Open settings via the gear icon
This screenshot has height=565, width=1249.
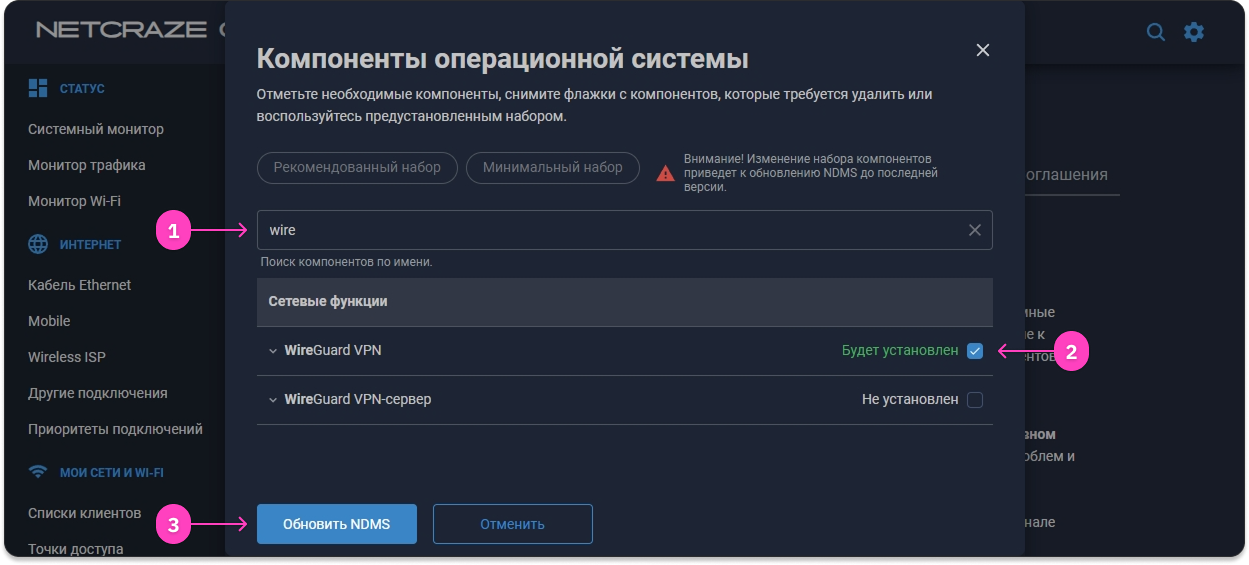(x=1194, y=32)
